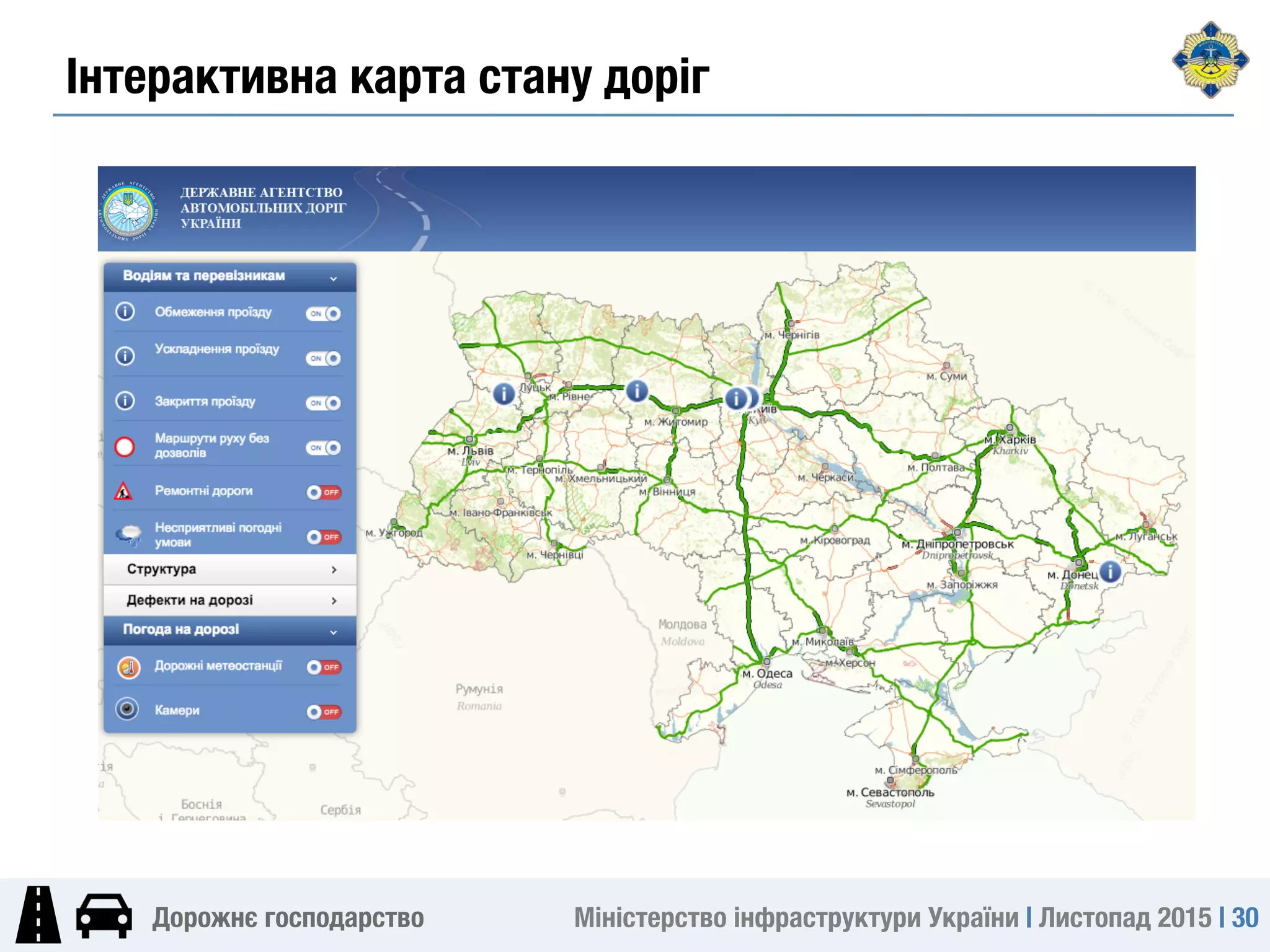The image size is (1270, 952).
Task: Click the Закриття проїзду label
Action: tap(205, 401)
